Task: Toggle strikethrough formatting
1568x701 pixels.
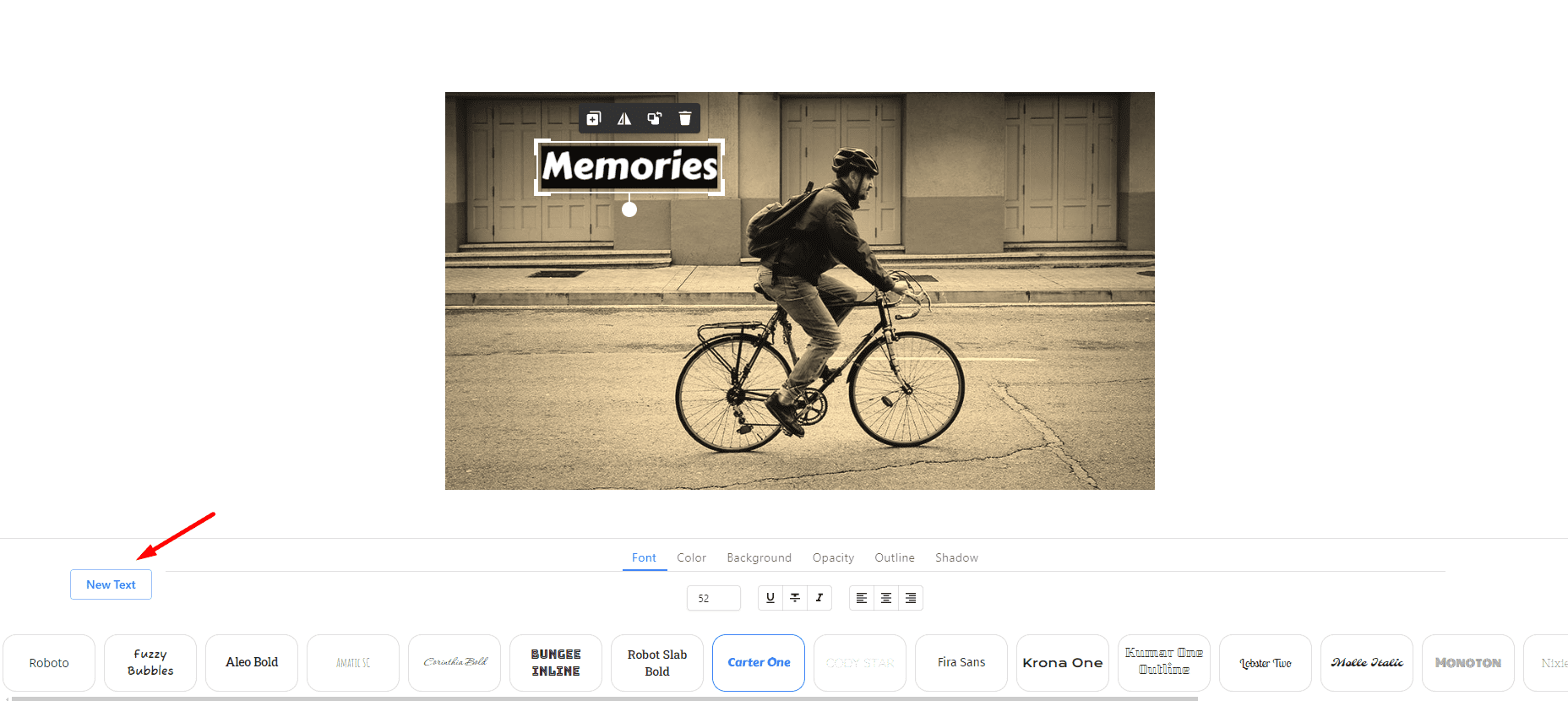Action: (795, 598)
